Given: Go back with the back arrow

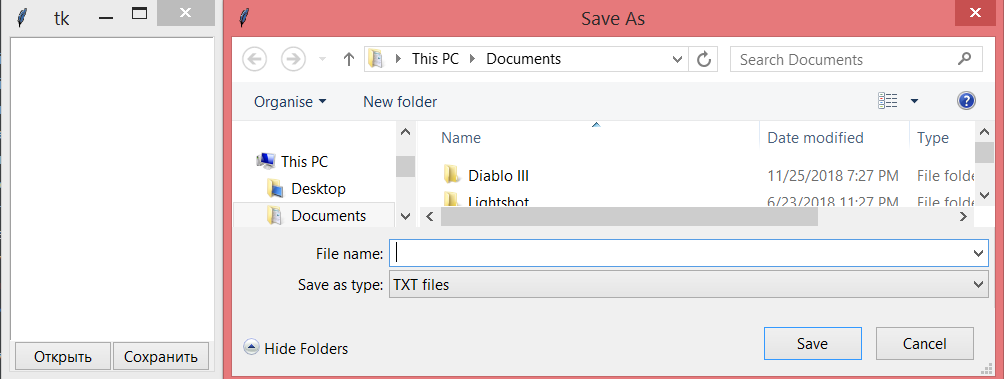Looking at the screenshot, I should [254, 60].
